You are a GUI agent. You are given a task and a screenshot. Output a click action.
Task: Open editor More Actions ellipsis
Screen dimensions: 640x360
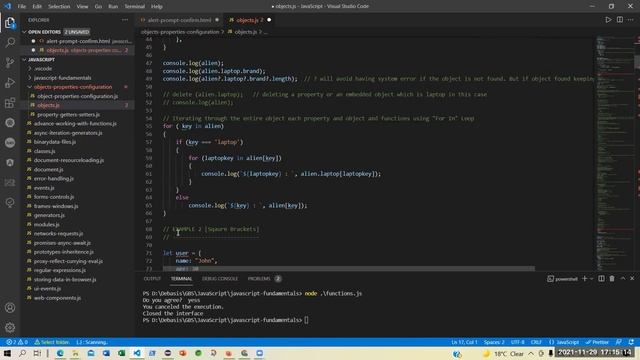(631, 20)
